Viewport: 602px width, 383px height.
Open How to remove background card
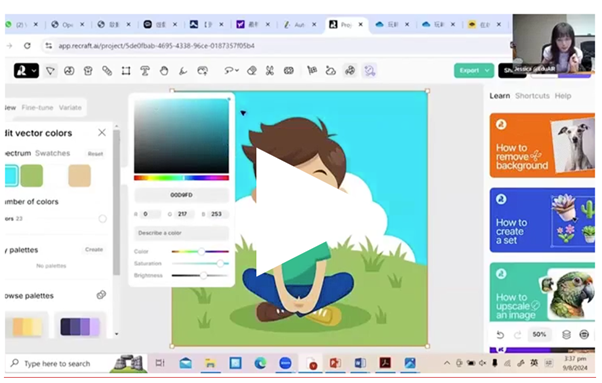pos(542,145)
